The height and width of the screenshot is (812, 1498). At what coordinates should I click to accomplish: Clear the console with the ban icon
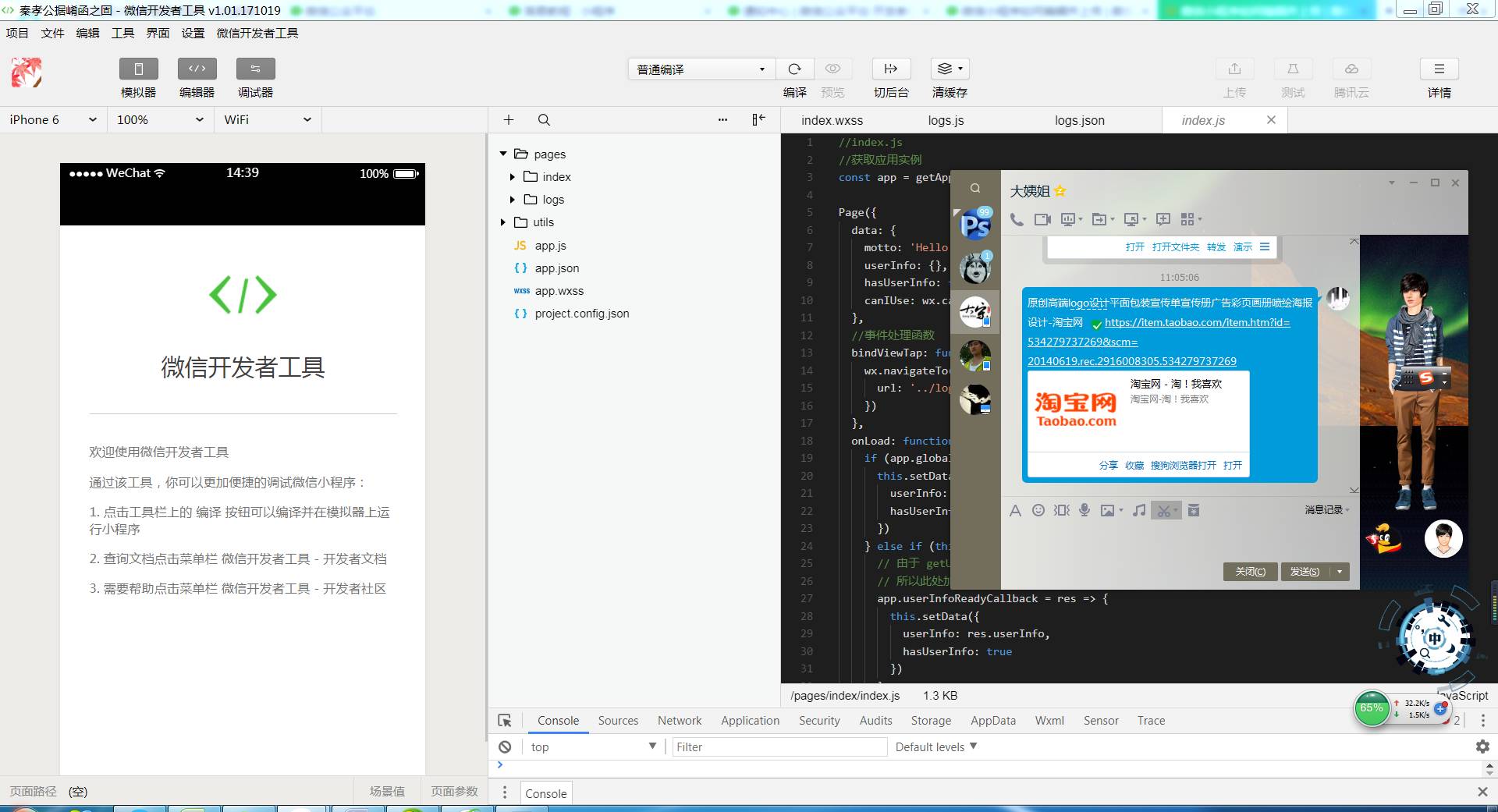505,746
